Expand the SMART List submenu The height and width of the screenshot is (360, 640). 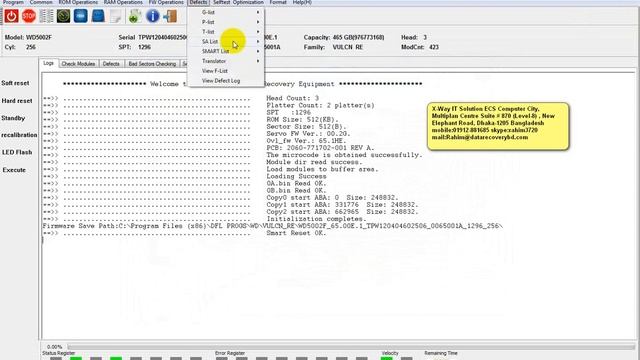(226, 51)
